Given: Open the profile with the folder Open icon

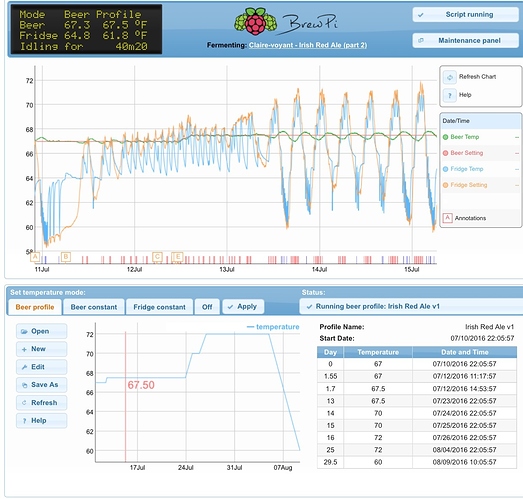Looking at the screenshot, I should pyautogui.click(x=41, y=331).
